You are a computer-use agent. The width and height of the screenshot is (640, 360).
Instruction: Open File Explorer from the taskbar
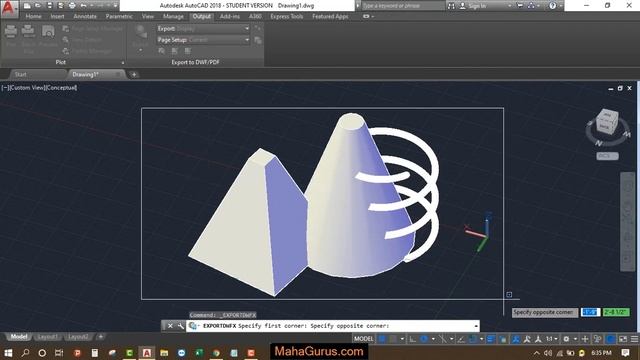164,353
